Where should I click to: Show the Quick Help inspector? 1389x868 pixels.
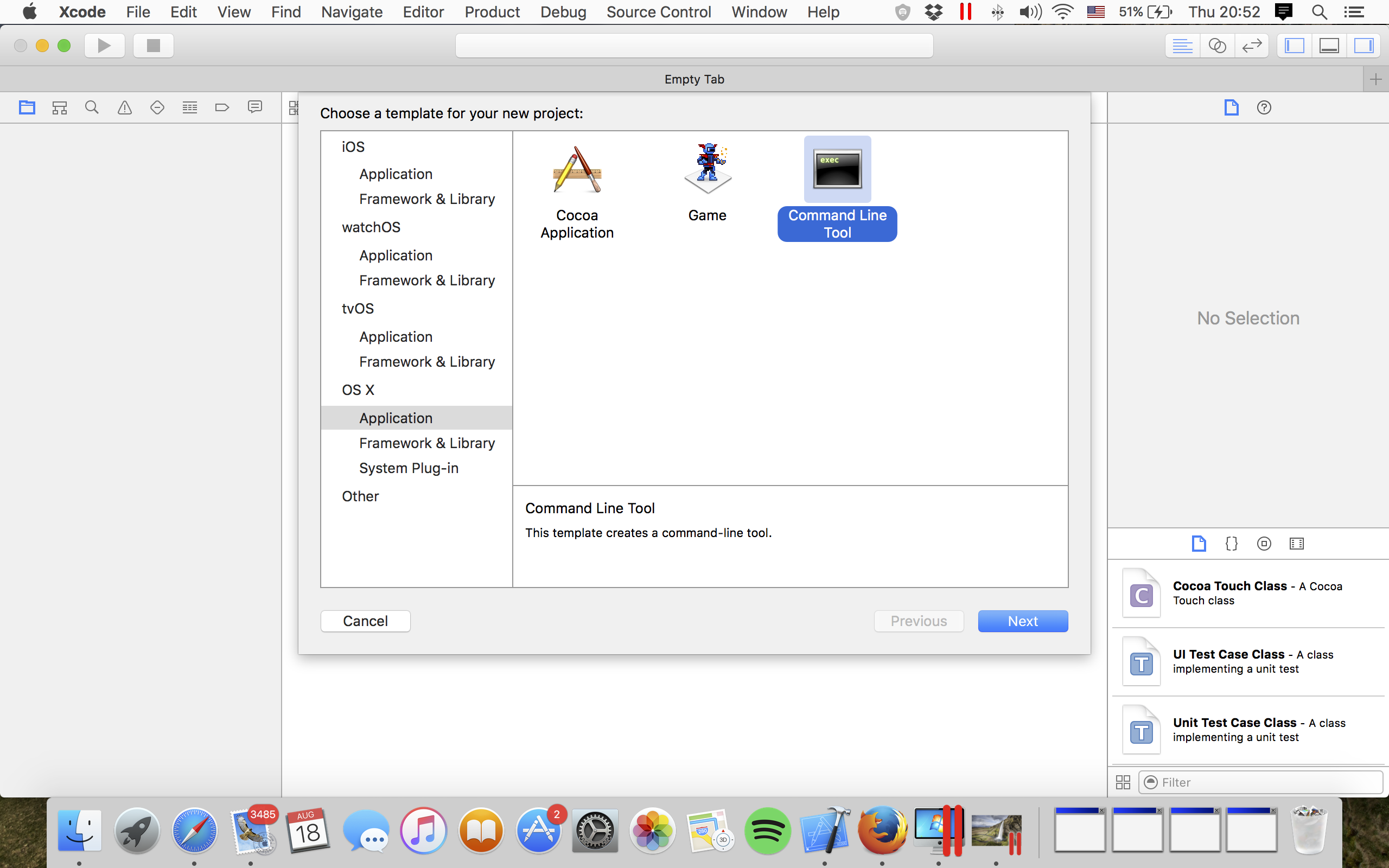point(1264,107)
